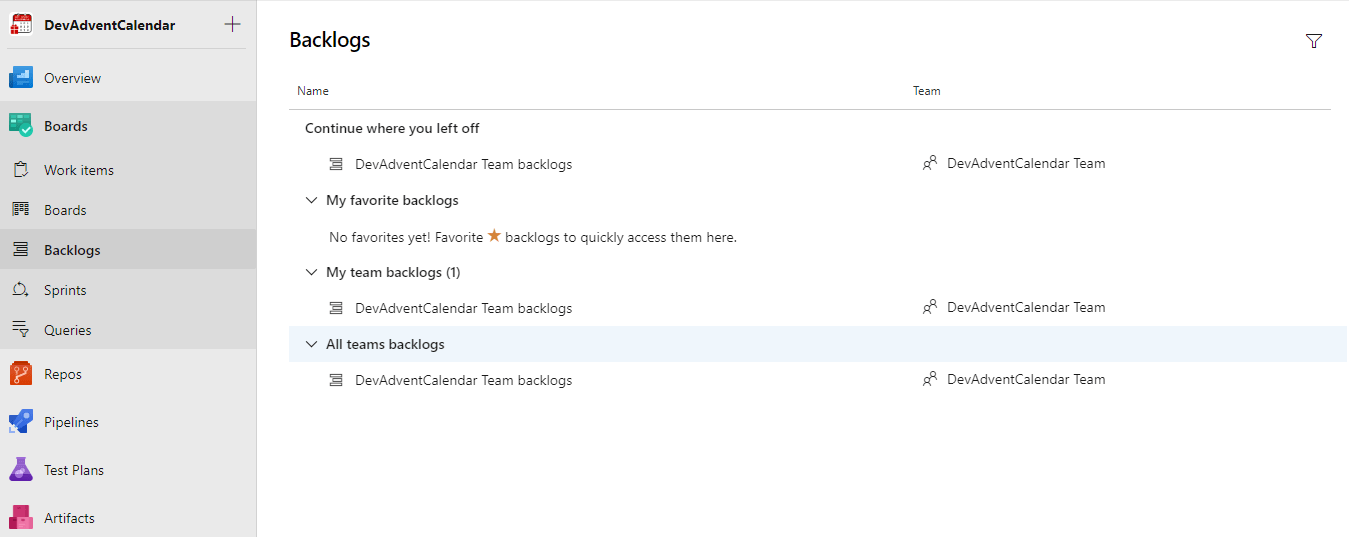Image resolution: width=1349 pixels, height=537 pixels.
Task: Click the DevAdventCalendar project logo
Action: click(x=21, y=25)
